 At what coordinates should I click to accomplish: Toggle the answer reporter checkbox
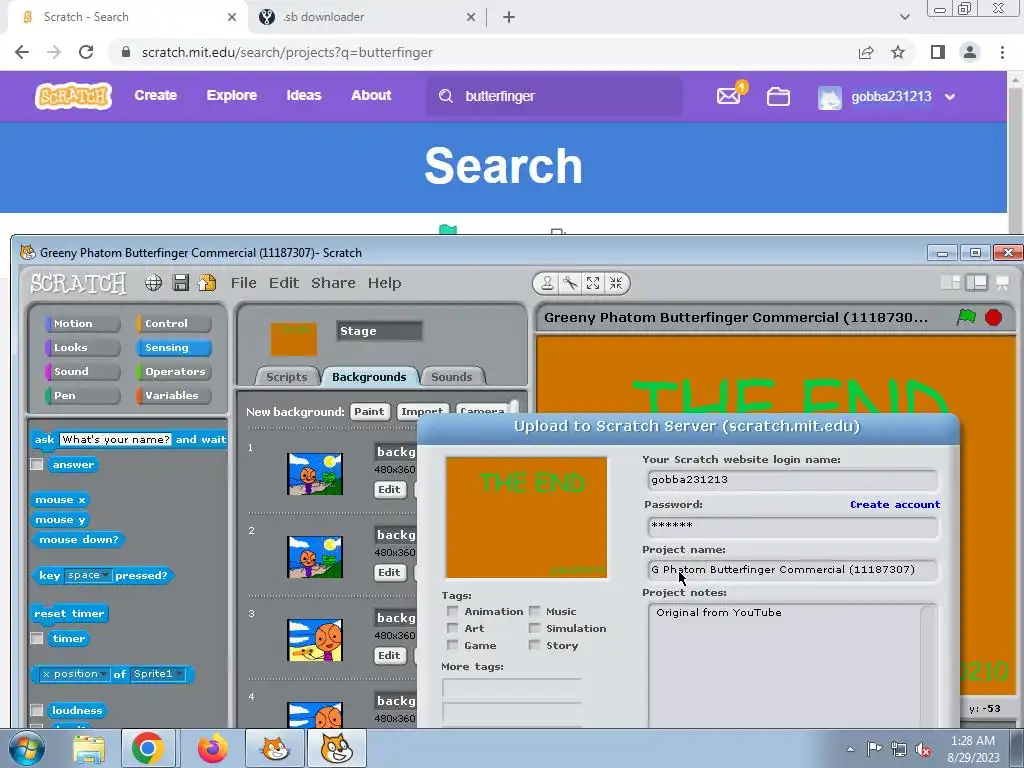(x=37, y=464)
